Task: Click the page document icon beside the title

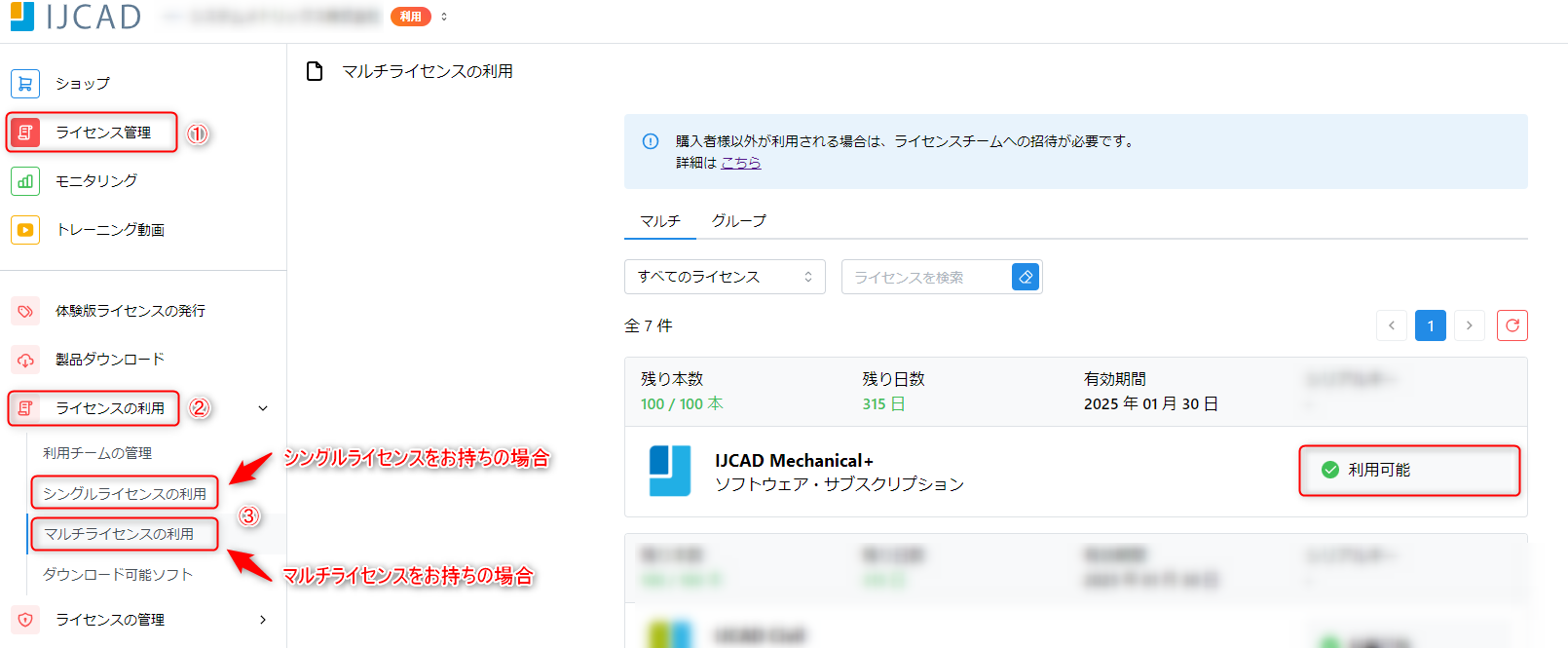Action: tap(315, 71)
